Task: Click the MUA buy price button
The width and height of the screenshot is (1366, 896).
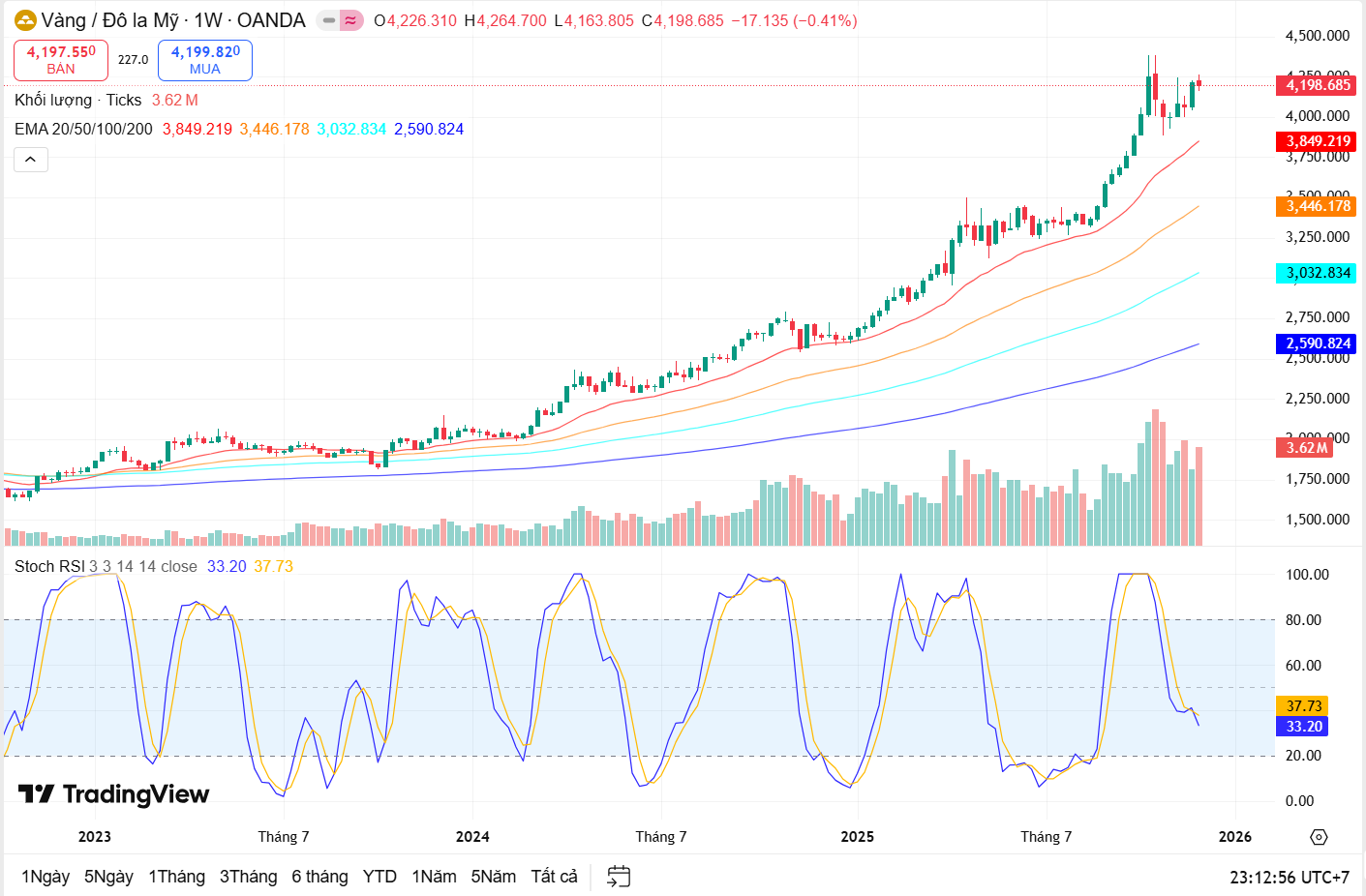Action: click(205, 60)
